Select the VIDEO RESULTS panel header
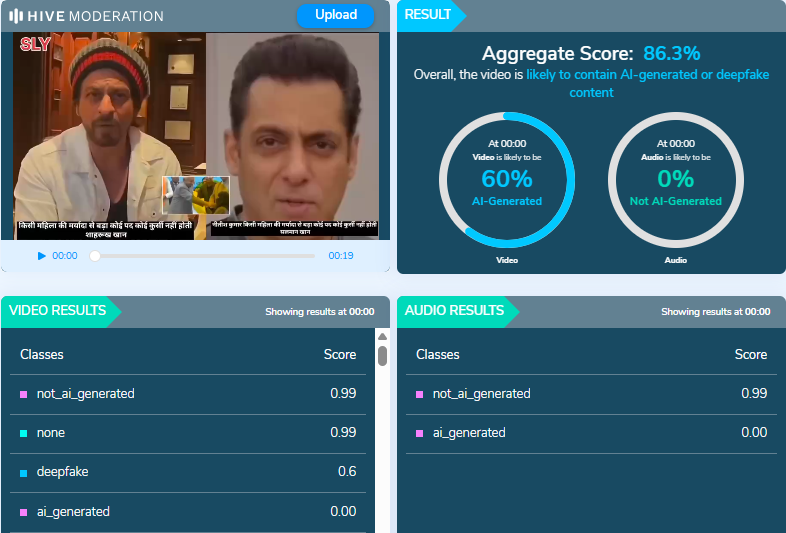 (58, 311)
